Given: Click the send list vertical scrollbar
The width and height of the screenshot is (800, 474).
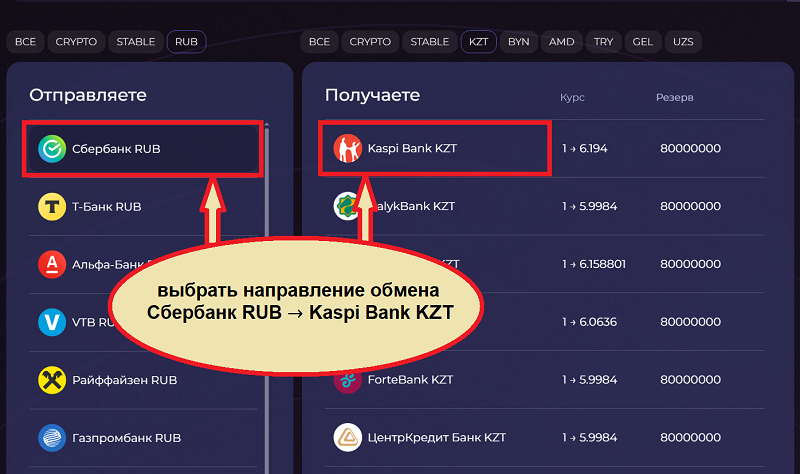Looking at the screenshot, I should [x=266, y=298].
